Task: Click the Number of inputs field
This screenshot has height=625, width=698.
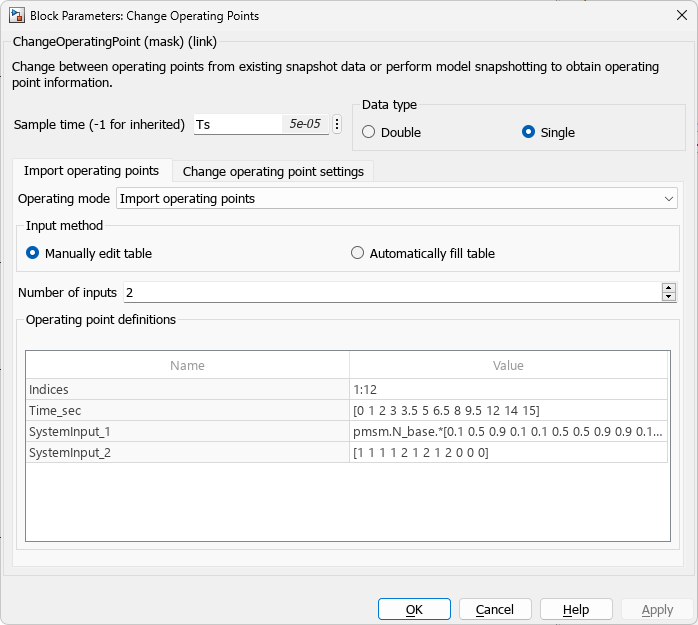Action: tap(390, 292)
